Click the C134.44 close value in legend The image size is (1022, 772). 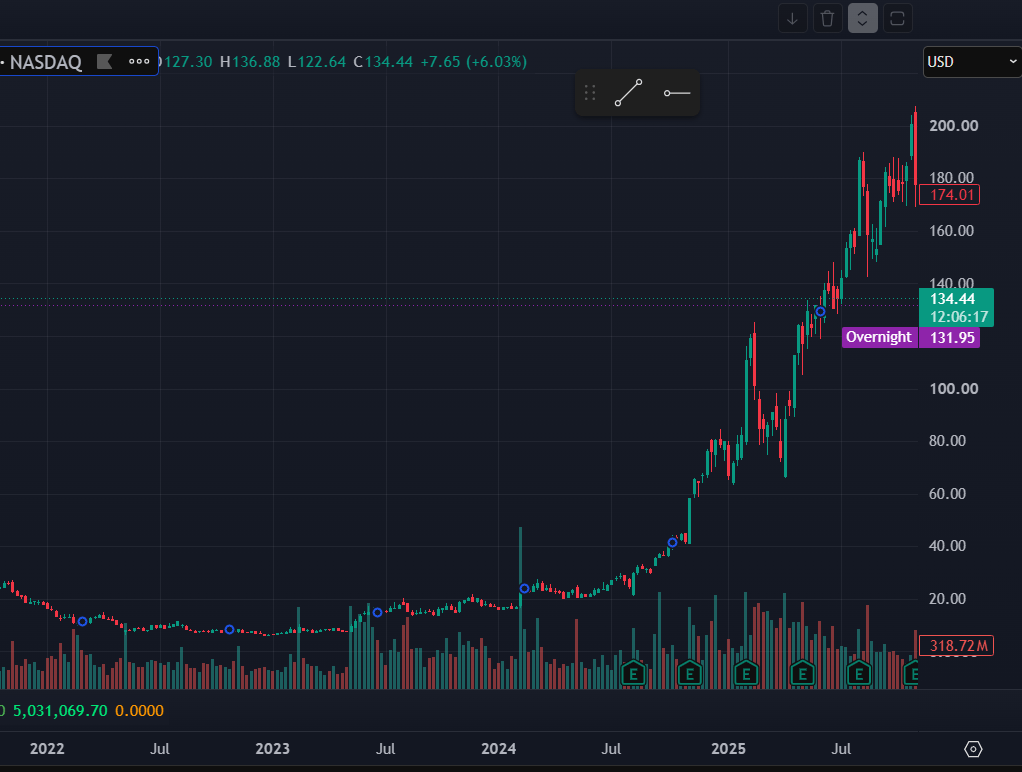click(x=383, y=62)
